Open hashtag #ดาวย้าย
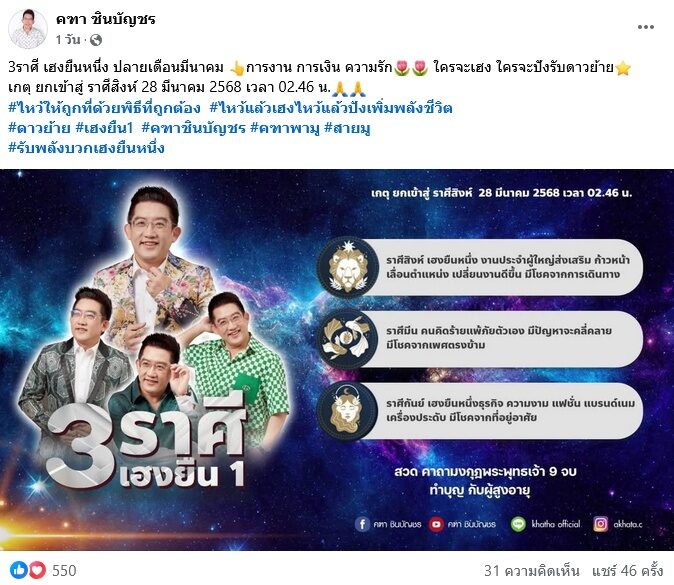 point(39,128)
